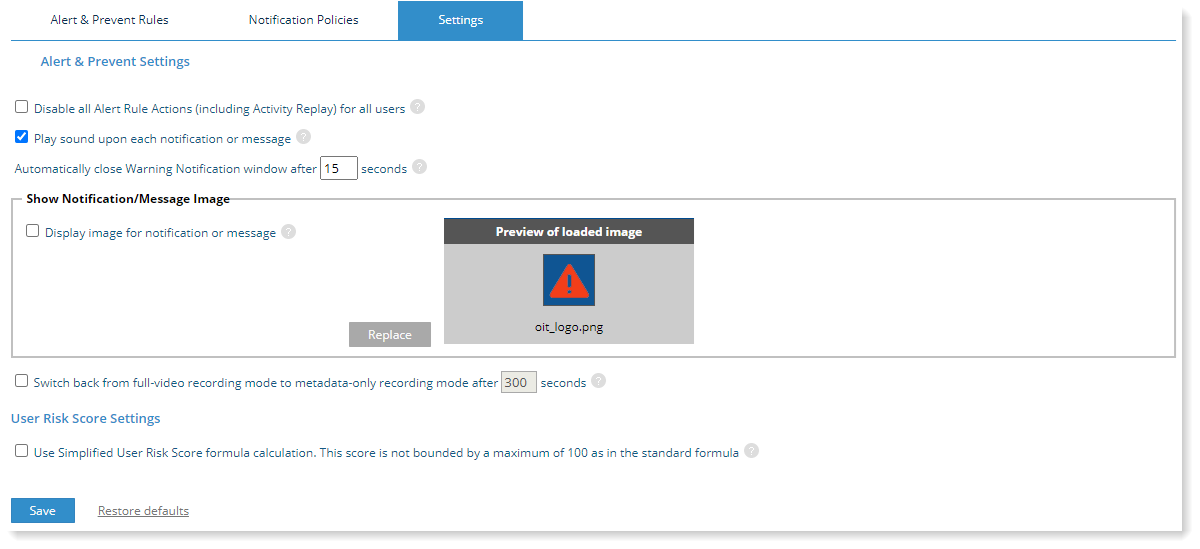Enable Disable all Alert Rule Actions checkbox
1200x549 pixels.
pyautogui.click(x=22, y=107)
